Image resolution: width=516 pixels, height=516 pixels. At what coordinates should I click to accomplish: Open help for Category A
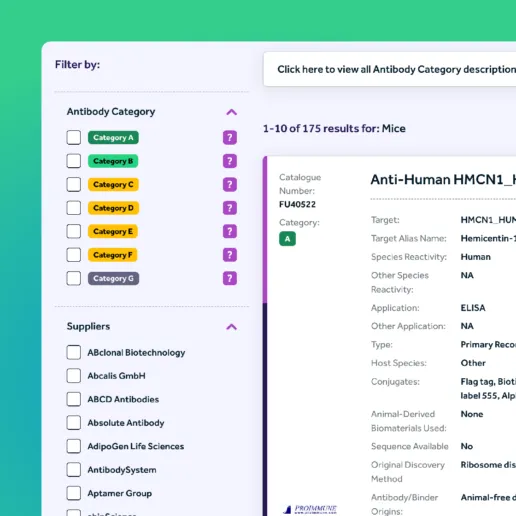point(230,137)
